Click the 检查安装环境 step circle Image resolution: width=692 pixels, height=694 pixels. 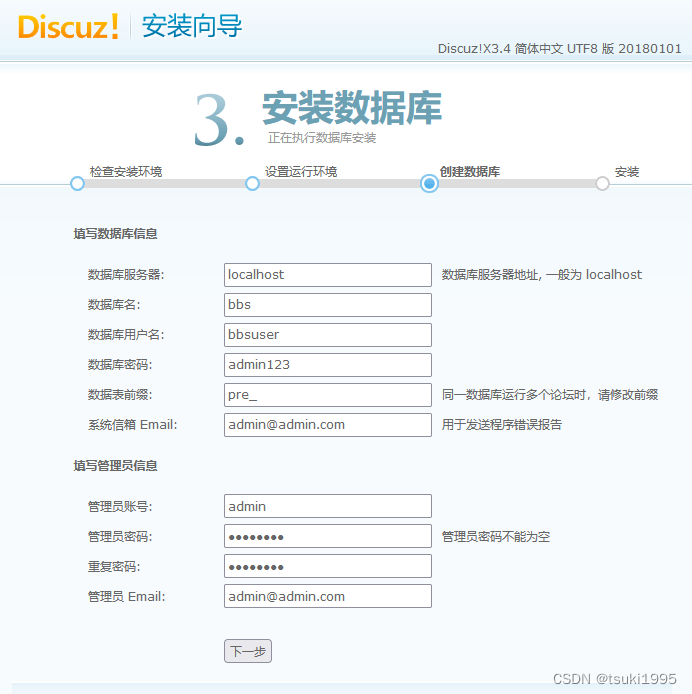click(77, 183)
